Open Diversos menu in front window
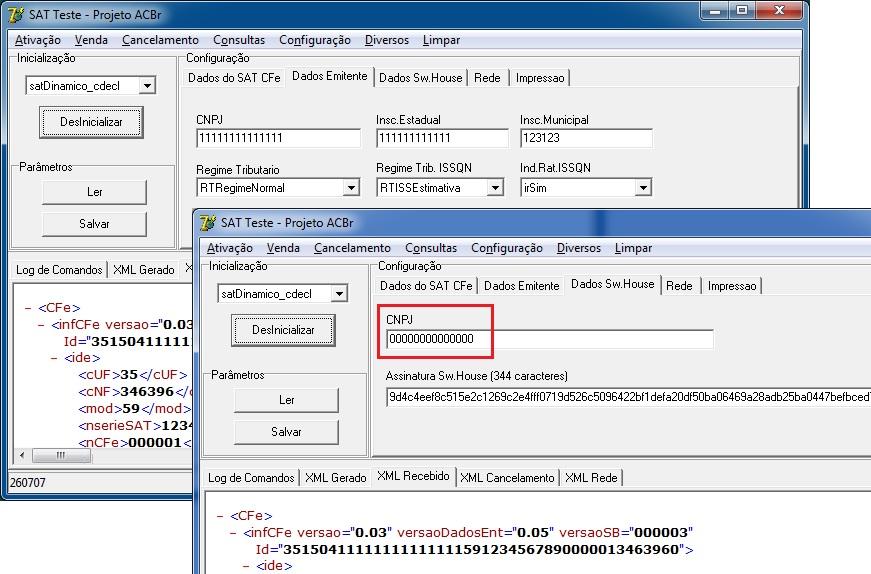Viewport: 871px width, 574px height. tap(578, 248)
